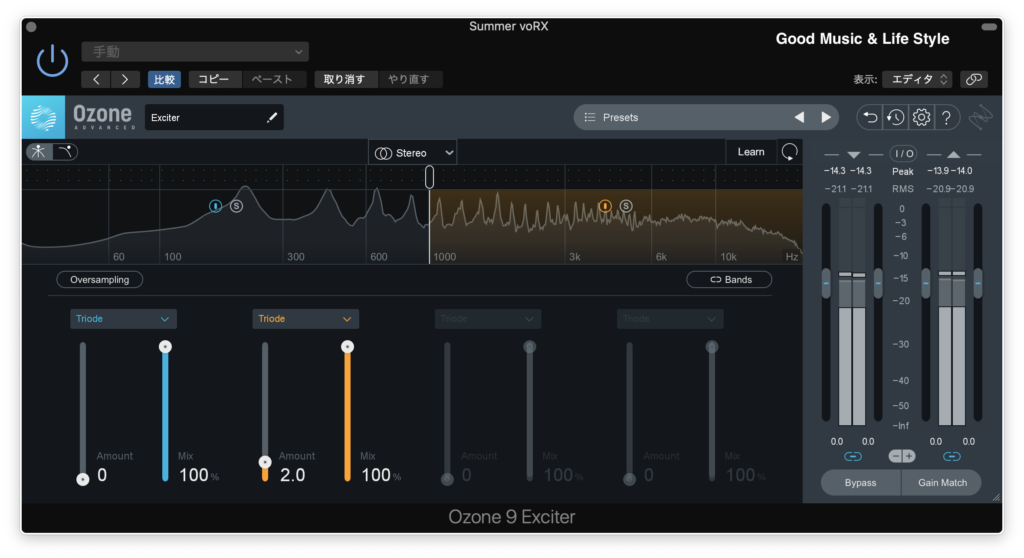The width and height of the screenshot is (1024, 558).
Task: Open the エディタ view dropdown
Action: click(917, 79)
